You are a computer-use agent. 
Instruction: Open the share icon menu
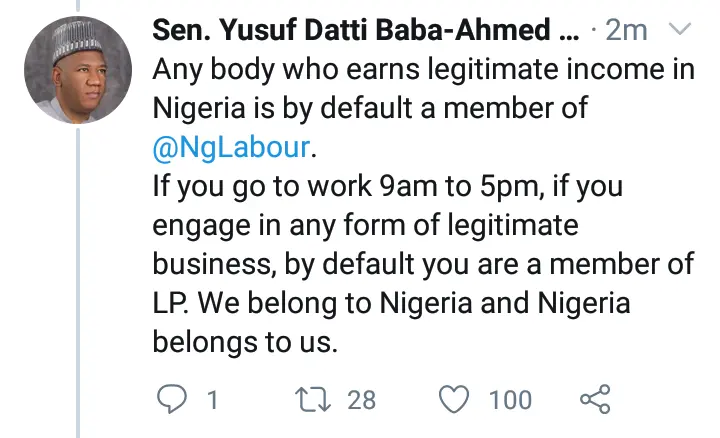pyautogui.click(x=595, y=399)
